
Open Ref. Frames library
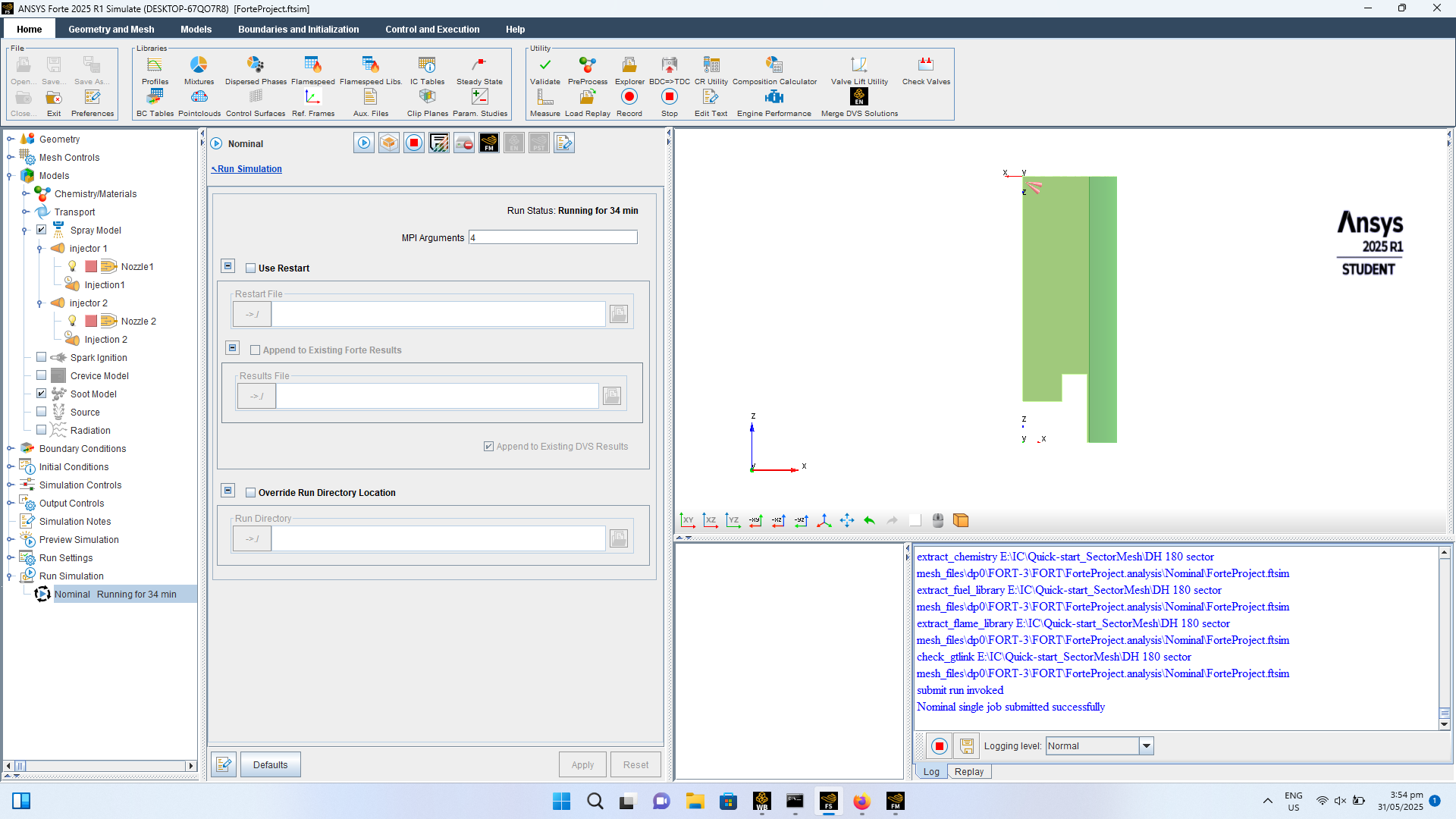313,102
